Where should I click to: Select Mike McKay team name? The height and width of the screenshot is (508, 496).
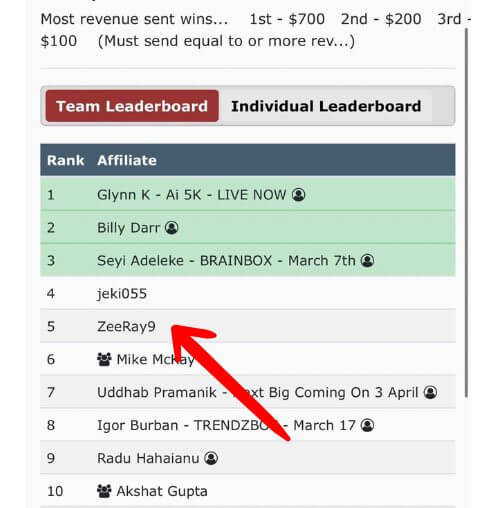155,360
